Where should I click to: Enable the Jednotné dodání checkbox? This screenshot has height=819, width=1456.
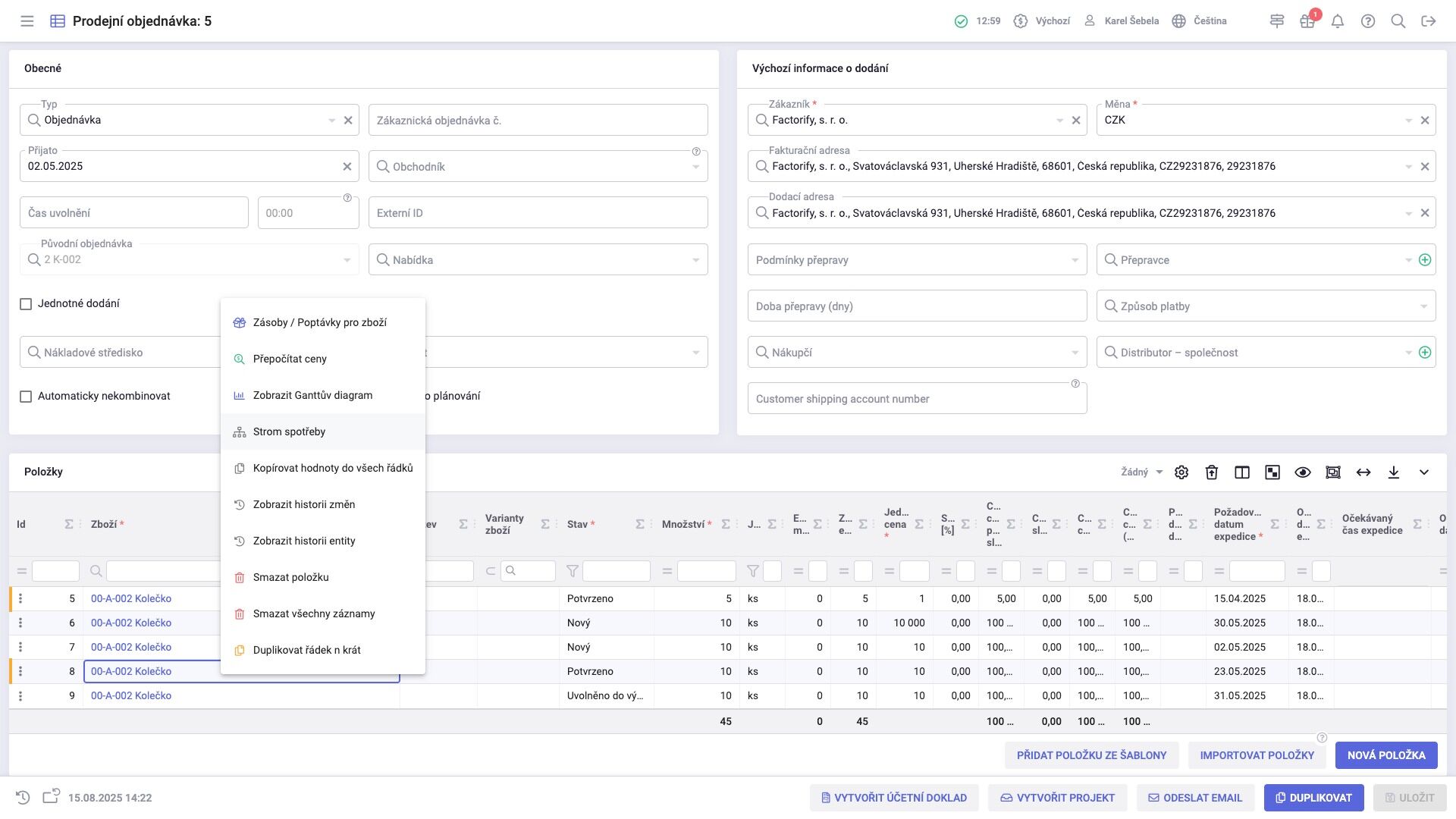(x=26, y=304)
